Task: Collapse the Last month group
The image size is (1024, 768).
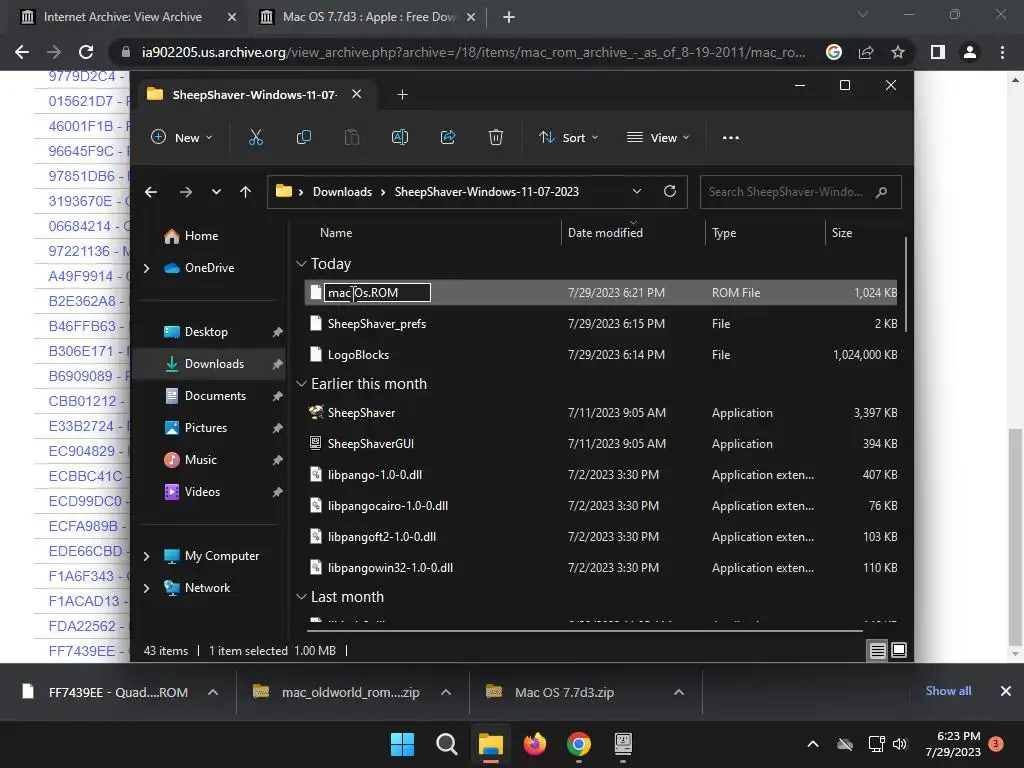Action: (x=301, y=597)
